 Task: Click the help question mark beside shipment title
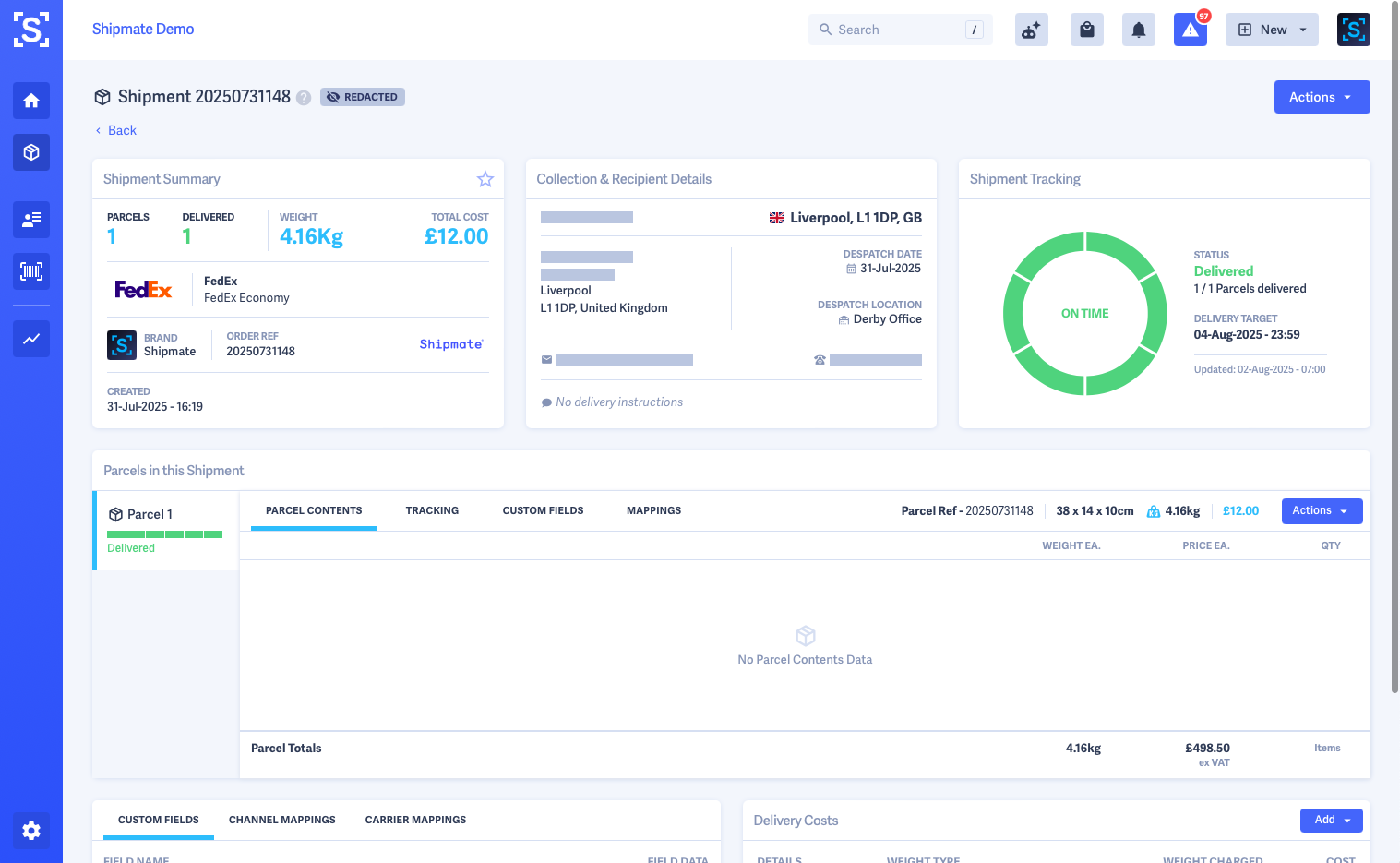point(304,98)
